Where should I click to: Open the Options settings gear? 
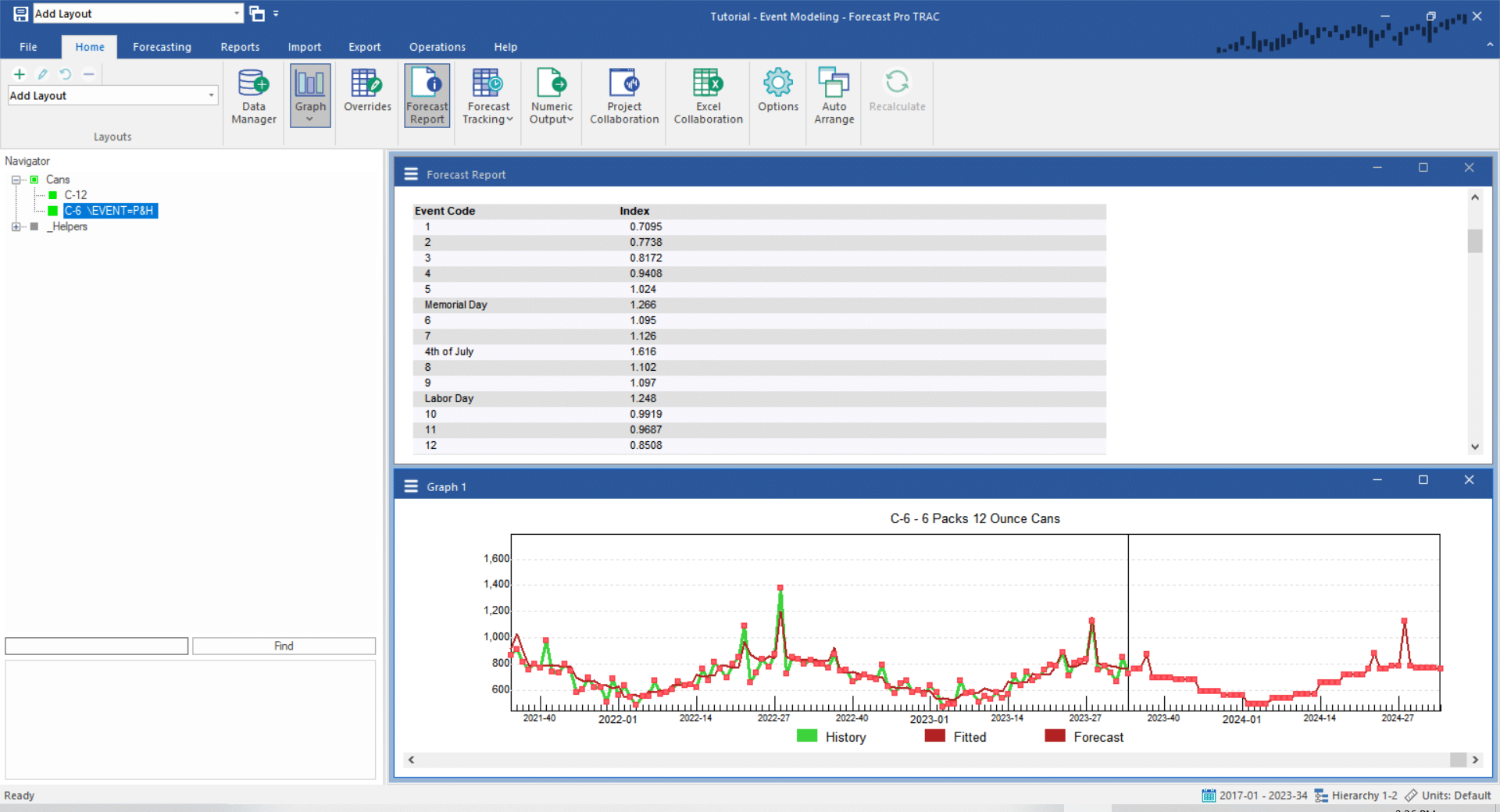[x=778, y=90]
